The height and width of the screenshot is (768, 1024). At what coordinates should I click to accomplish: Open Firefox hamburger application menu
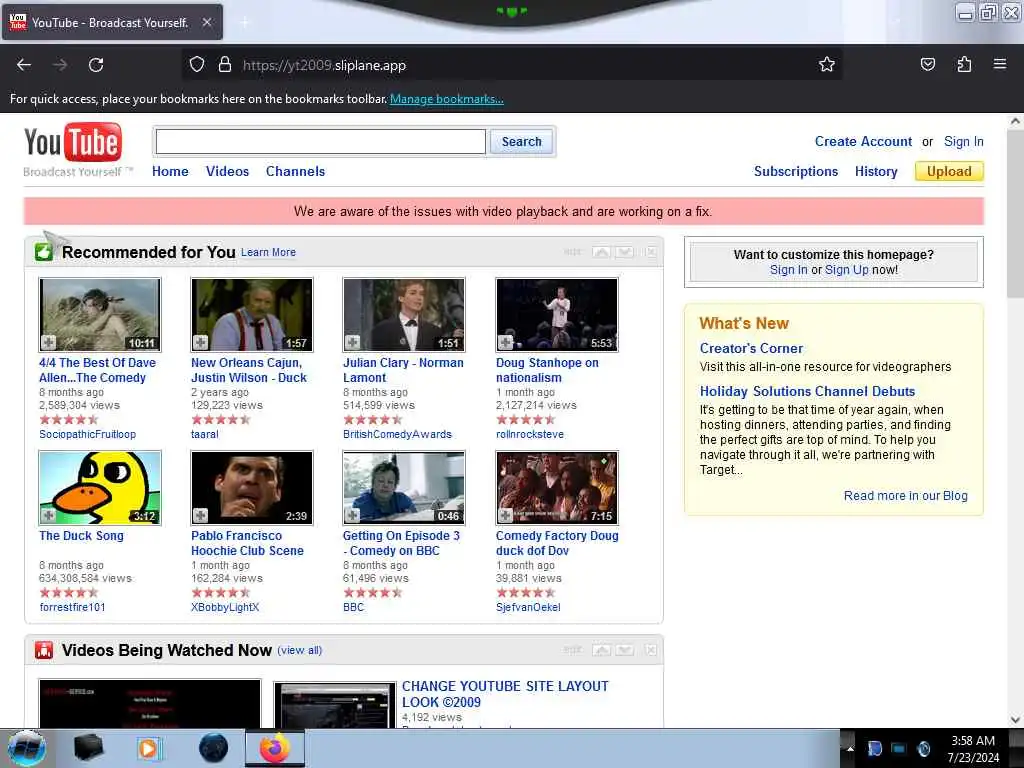click(x=1000, y=64)
